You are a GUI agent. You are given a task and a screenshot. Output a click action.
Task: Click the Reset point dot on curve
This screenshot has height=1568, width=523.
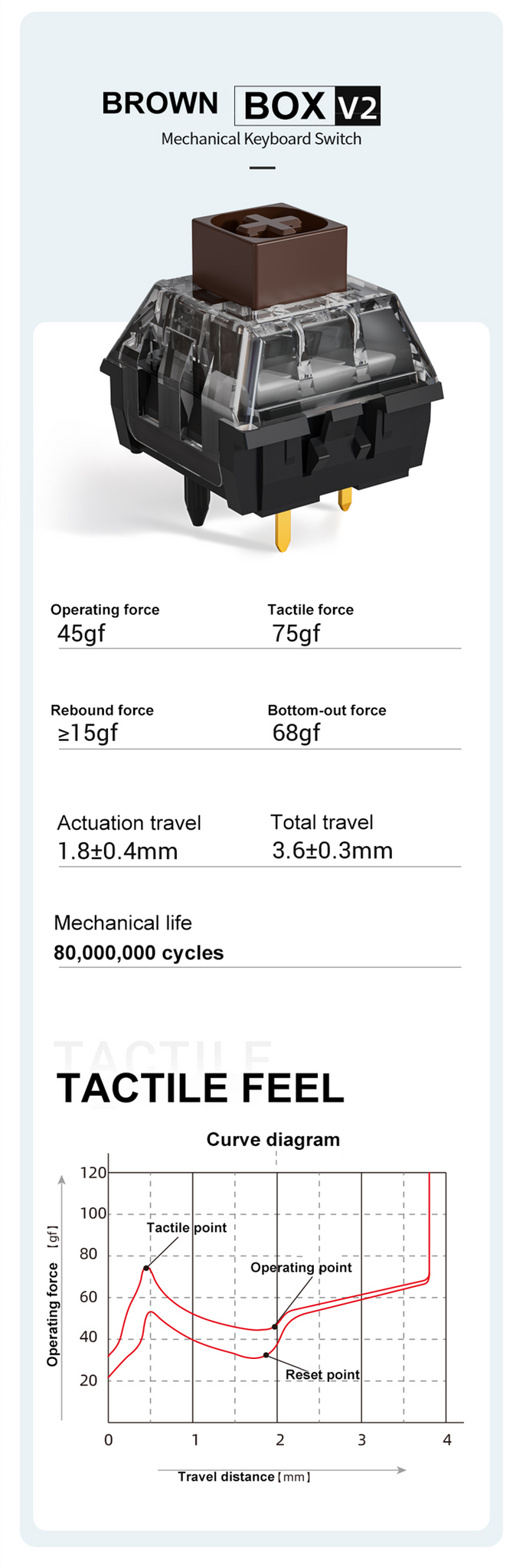[266, 1355]
